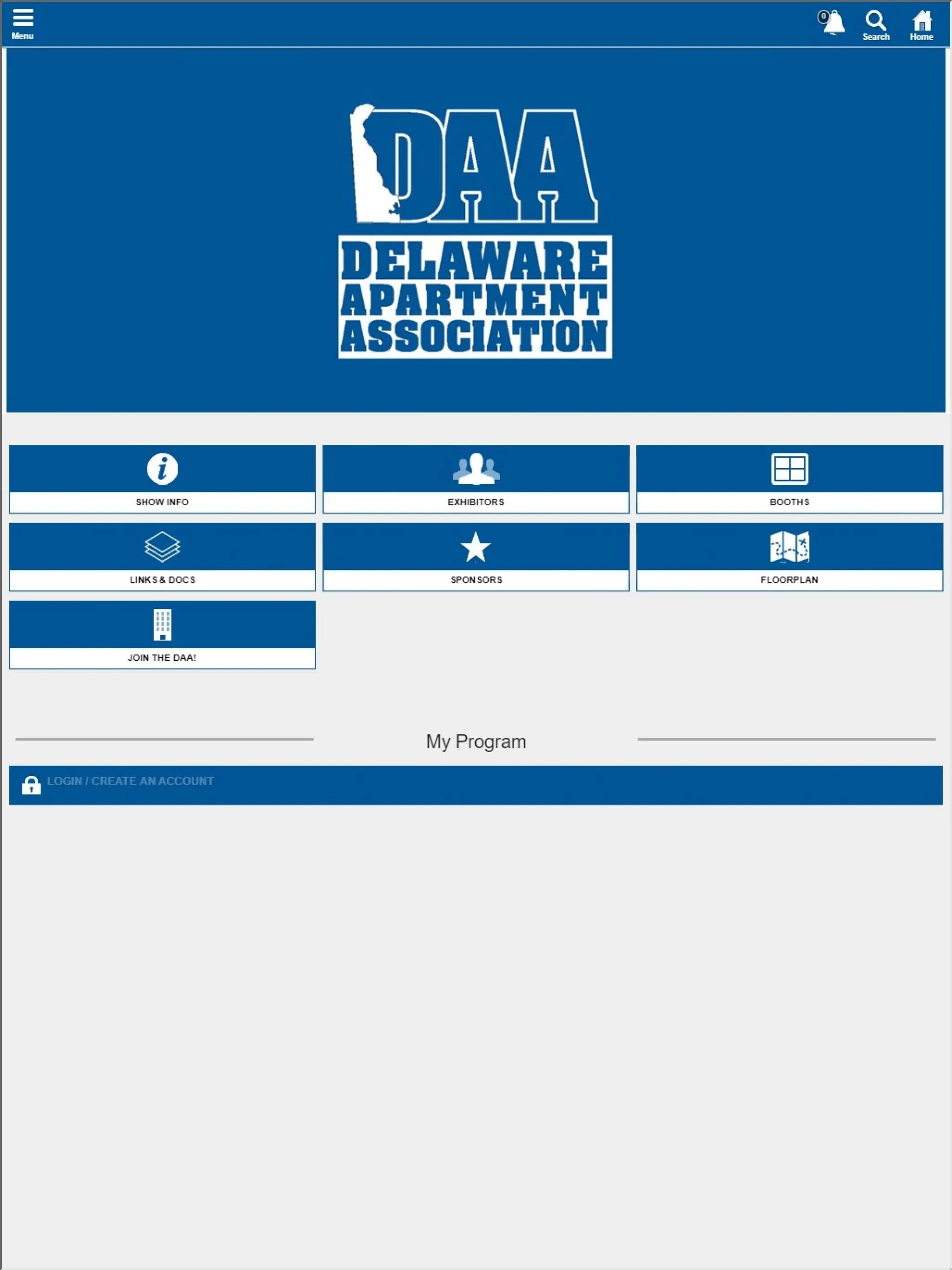Expand the My Program section

475,741
